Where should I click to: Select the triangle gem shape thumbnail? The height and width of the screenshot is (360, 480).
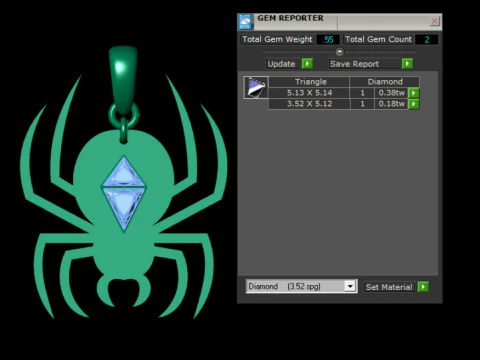pyautogui.click(x=256, y=87)
